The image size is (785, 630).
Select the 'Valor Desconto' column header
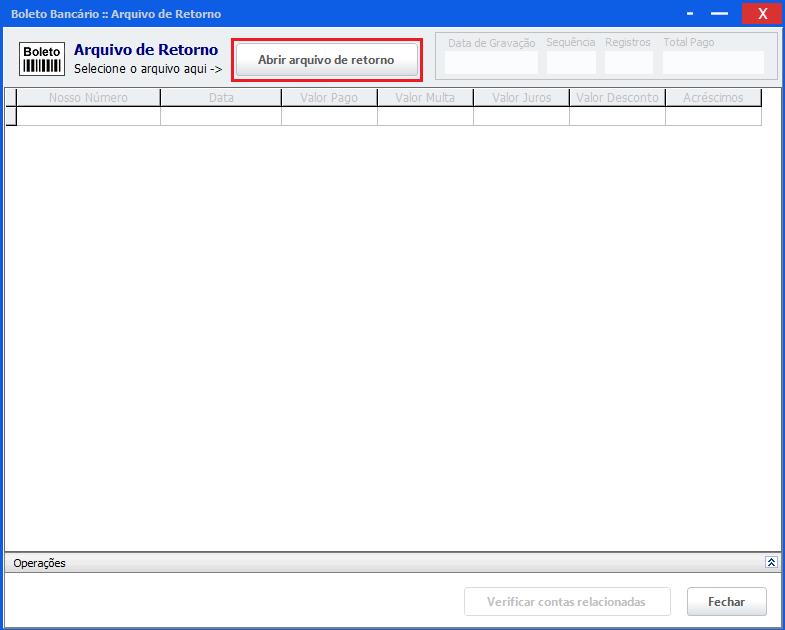point(617,98)
